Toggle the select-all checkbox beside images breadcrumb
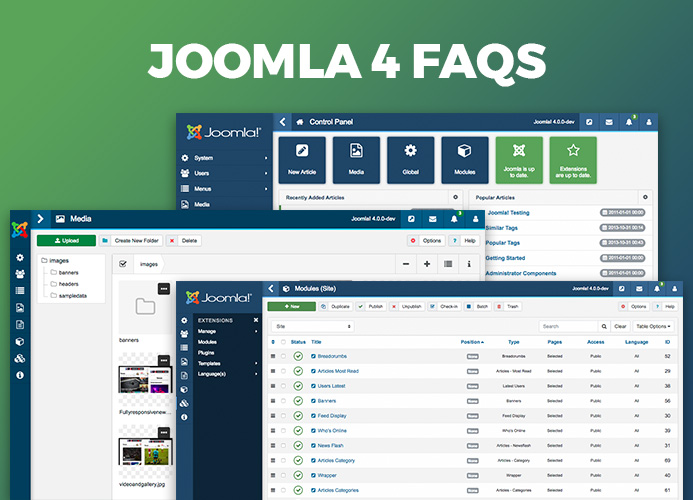This screenshot has width=693, height=500. point(123,264)
